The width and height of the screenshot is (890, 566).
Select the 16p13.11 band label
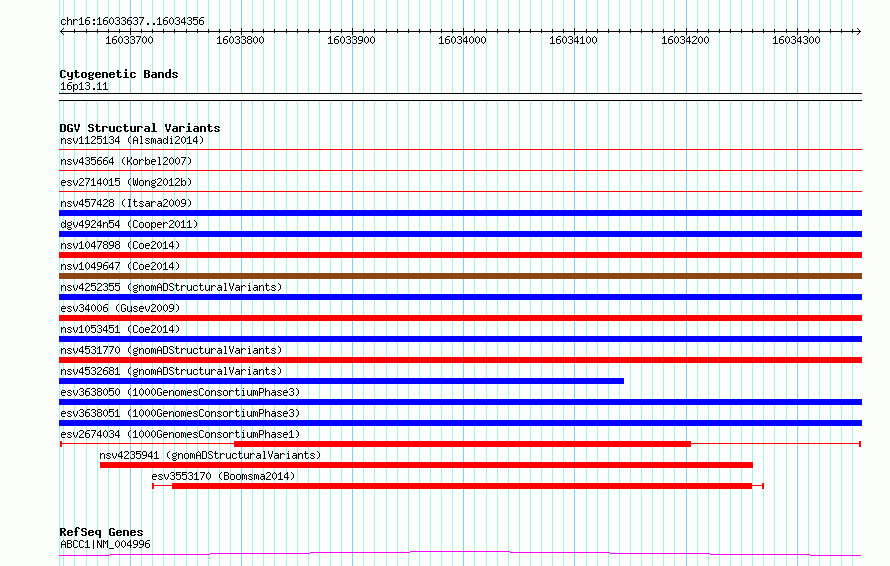[84, 87]
